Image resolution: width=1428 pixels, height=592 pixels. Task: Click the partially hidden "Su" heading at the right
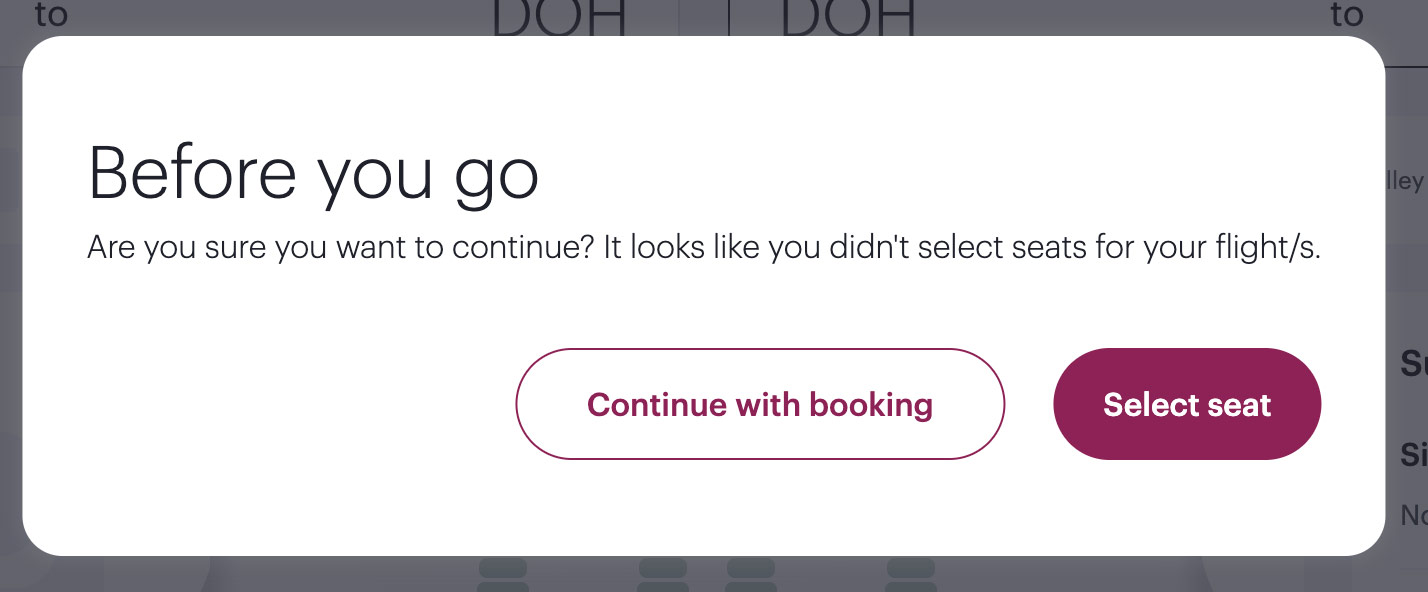1412,364
